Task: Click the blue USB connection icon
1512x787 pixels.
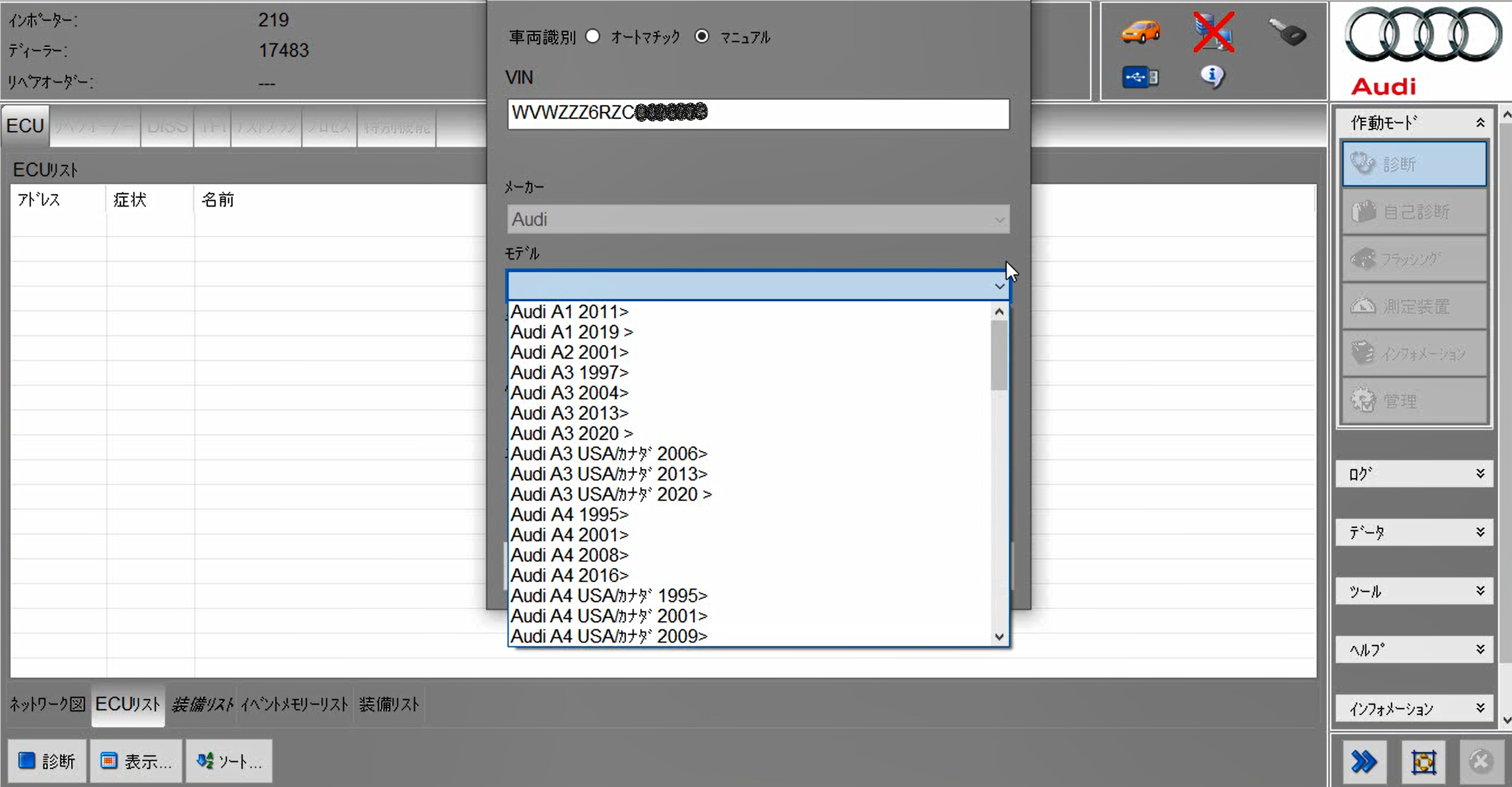Action: (x=1140, y=77)
